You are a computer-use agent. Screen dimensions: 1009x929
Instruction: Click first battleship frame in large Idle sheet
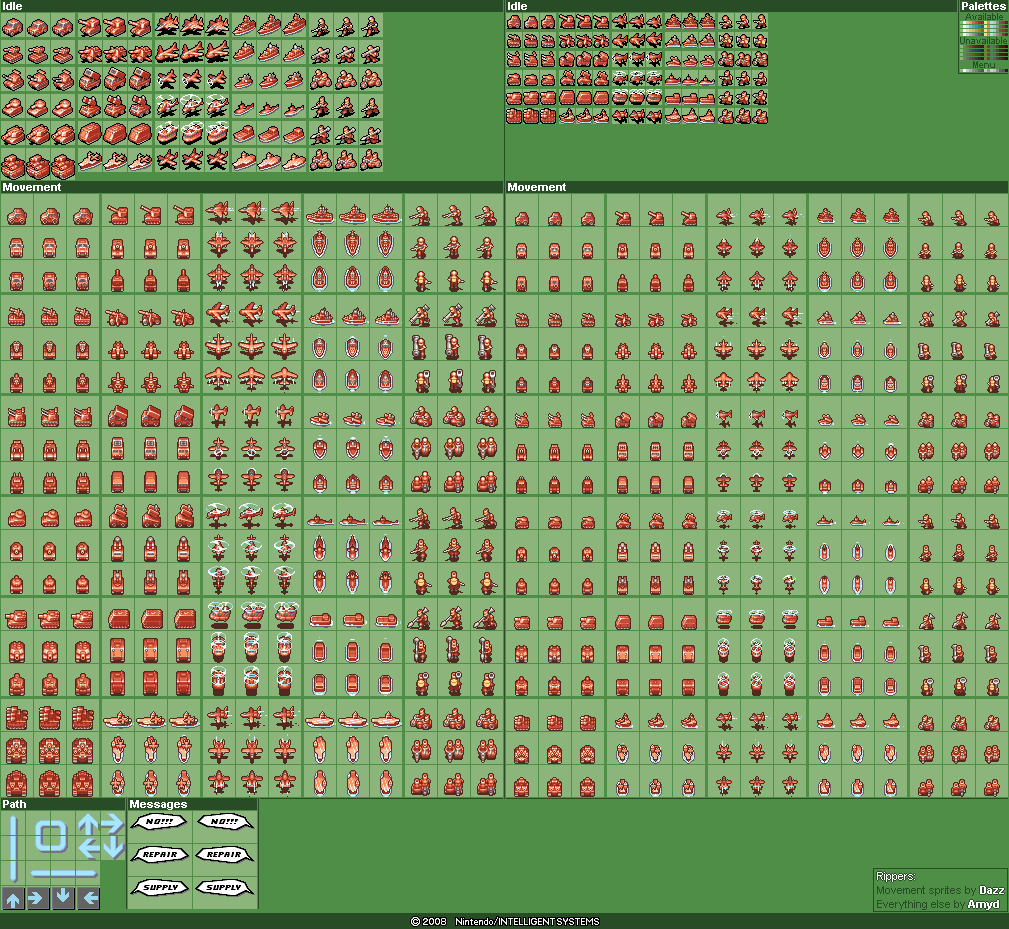[x=244, y=26]
